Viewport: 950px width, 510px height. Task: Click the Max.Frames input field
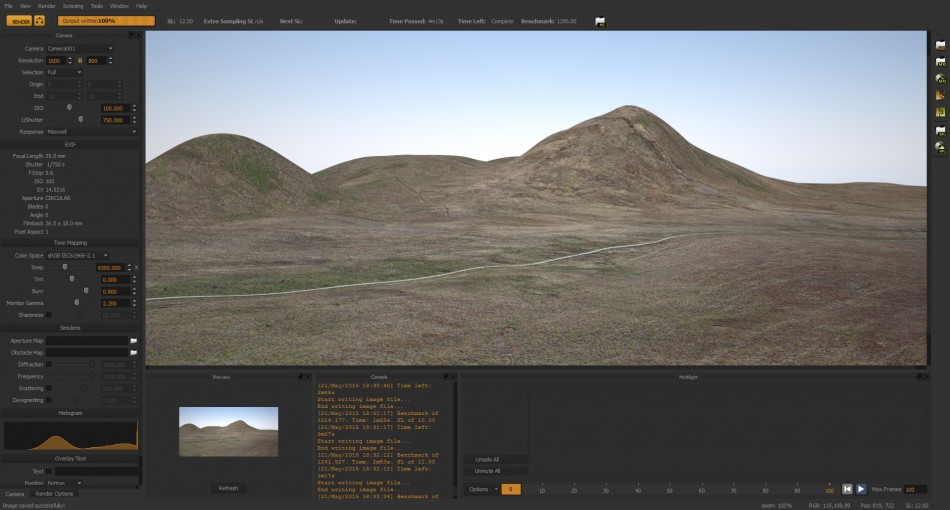tap(915, 489)
